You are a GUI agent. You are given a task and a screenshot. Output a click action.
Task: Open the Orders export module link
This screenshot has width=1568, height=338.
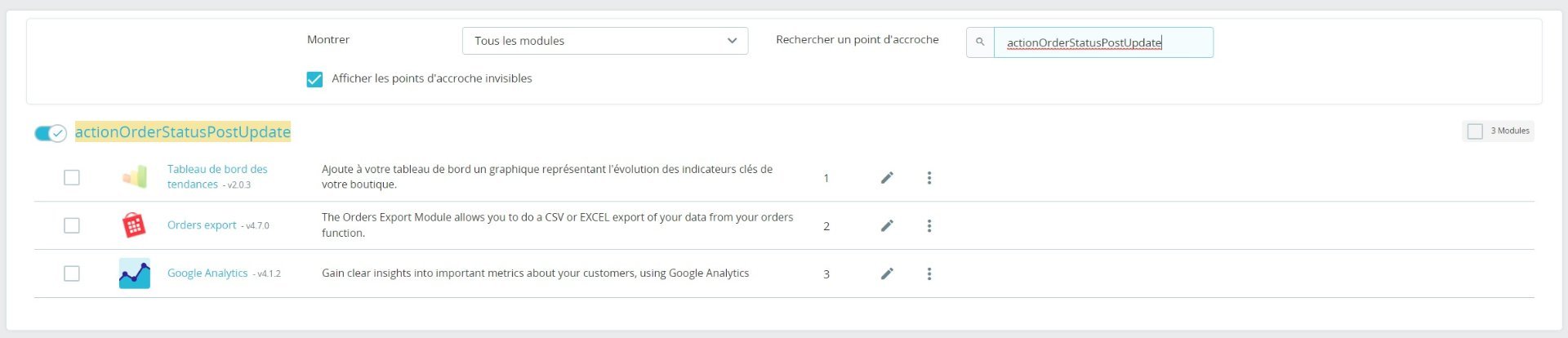pos(202,225)
